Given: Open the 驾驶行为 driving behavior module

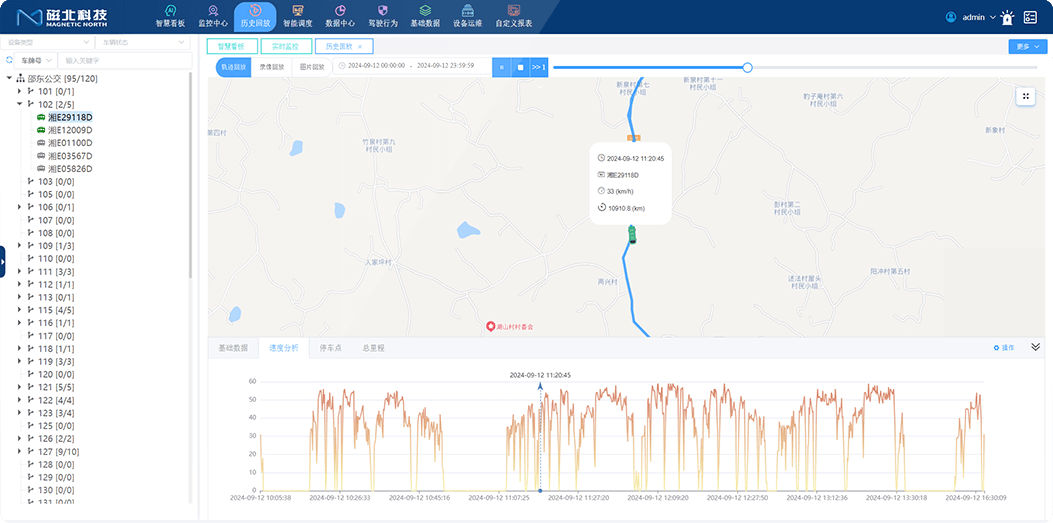Looking at the screenshot, I should tap(383, 16).
